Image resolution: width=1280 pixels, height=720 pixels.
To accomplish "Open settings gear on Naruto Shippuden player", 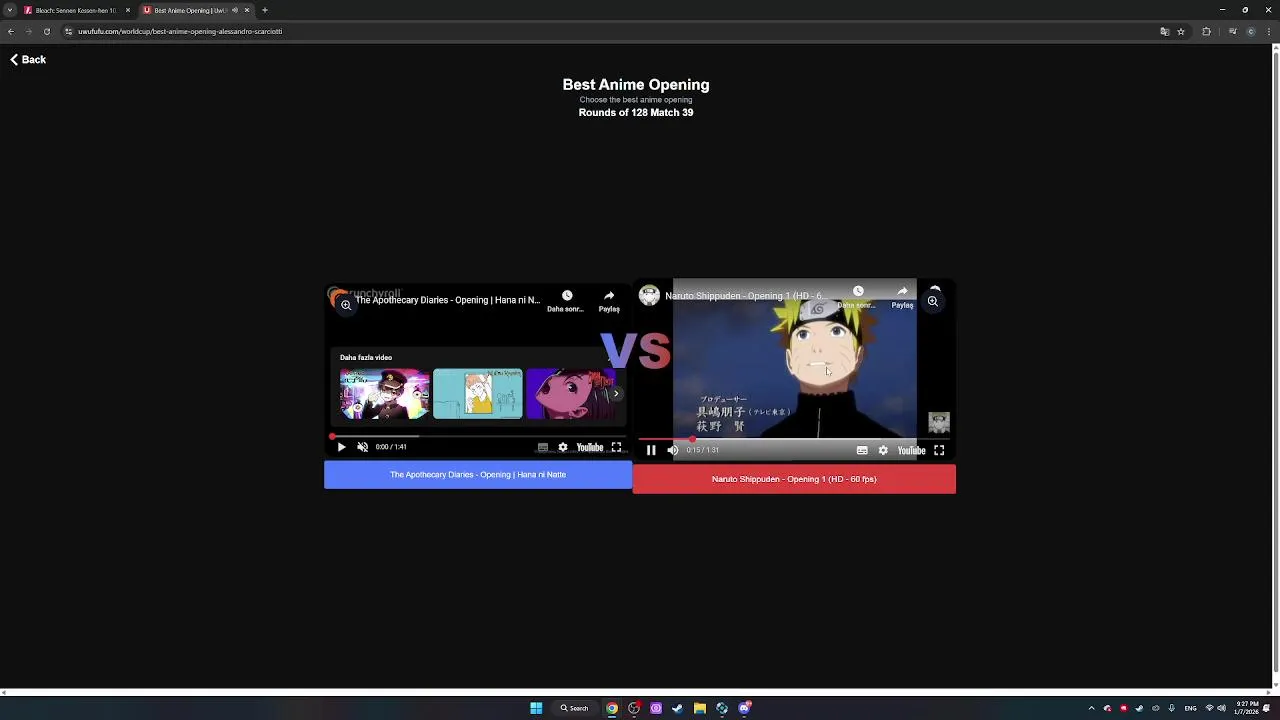I will tap(883, 450).
